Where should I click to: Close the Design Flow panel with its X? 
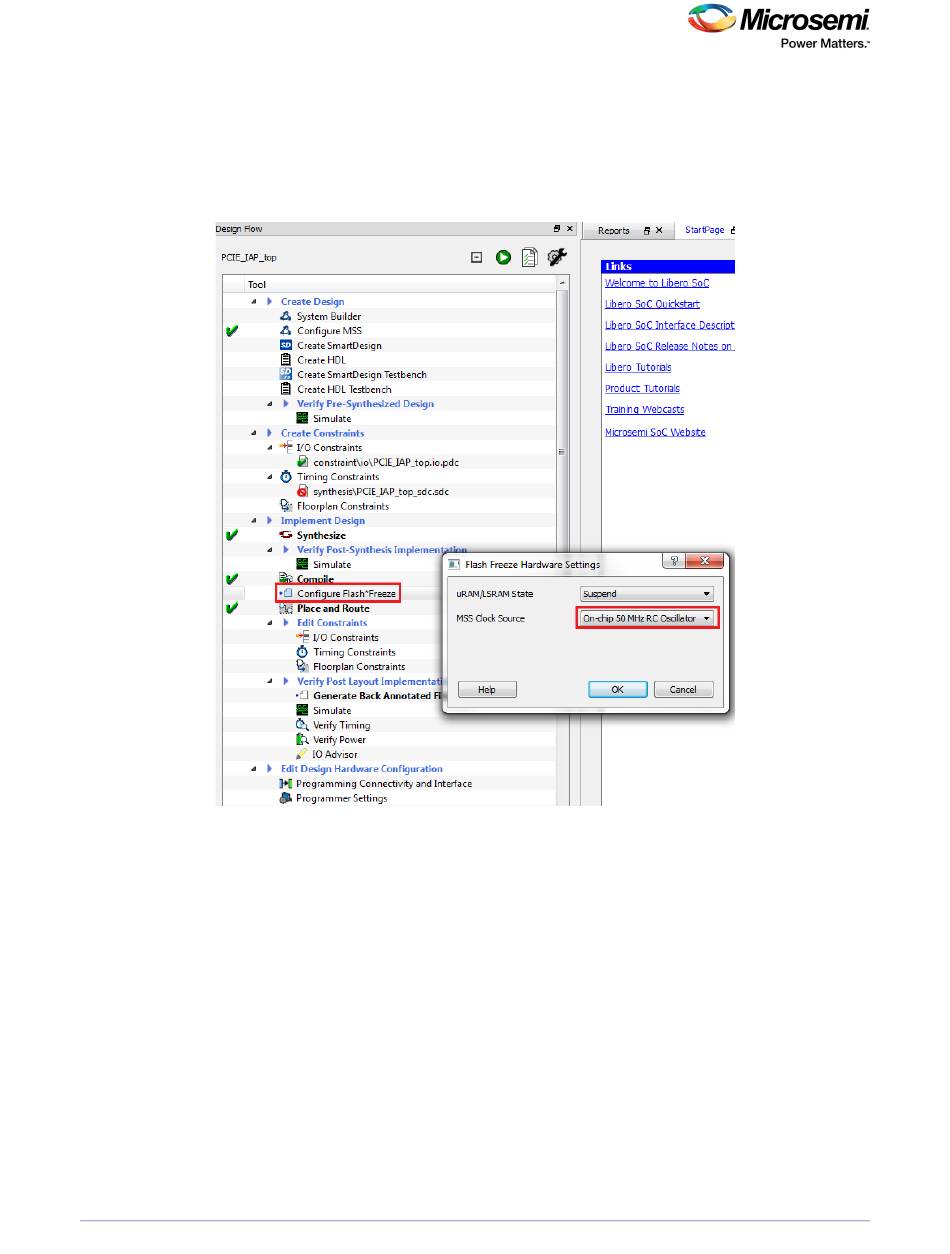coord(569,229)
